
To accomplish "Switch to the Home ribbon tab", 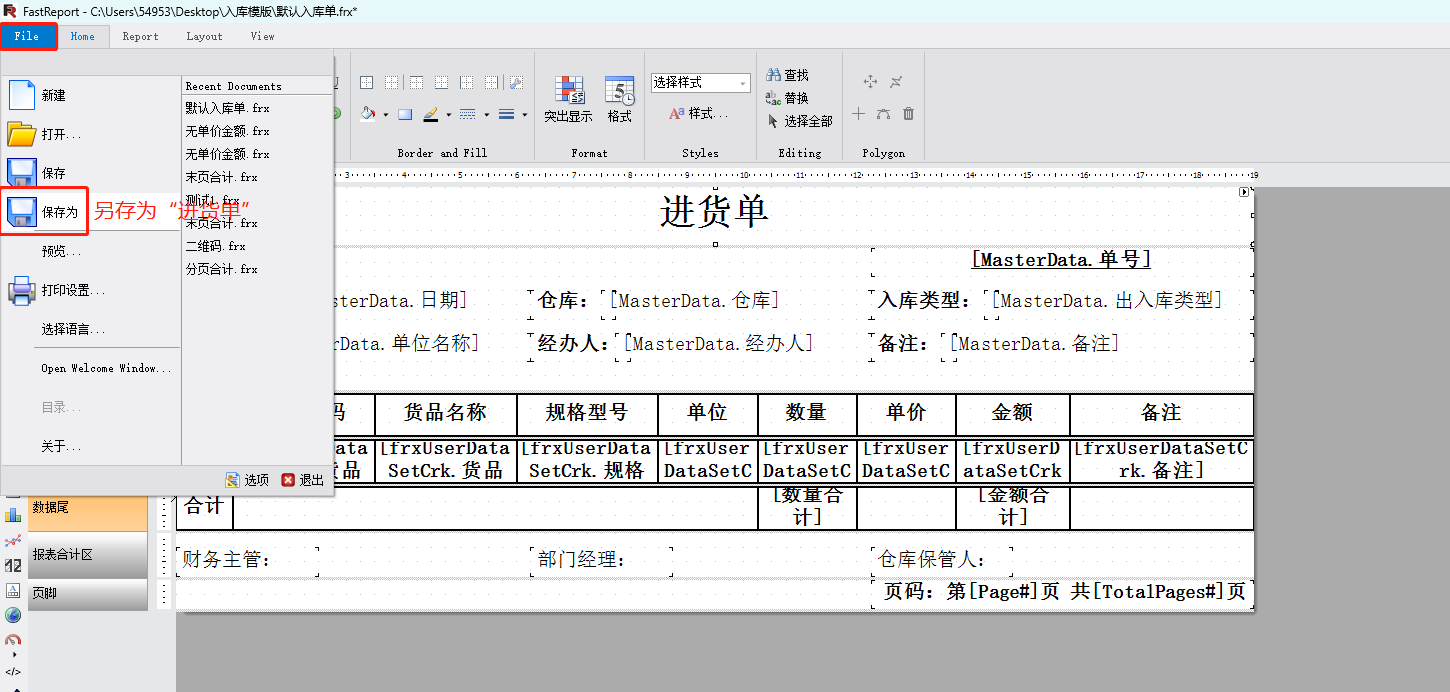I will (83, 36).
